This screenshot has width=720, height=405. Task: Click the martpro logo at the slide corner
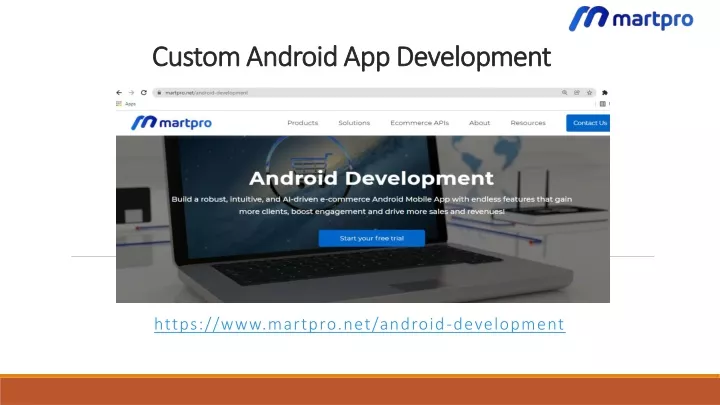pyautogui.click(x=631, y=19)
